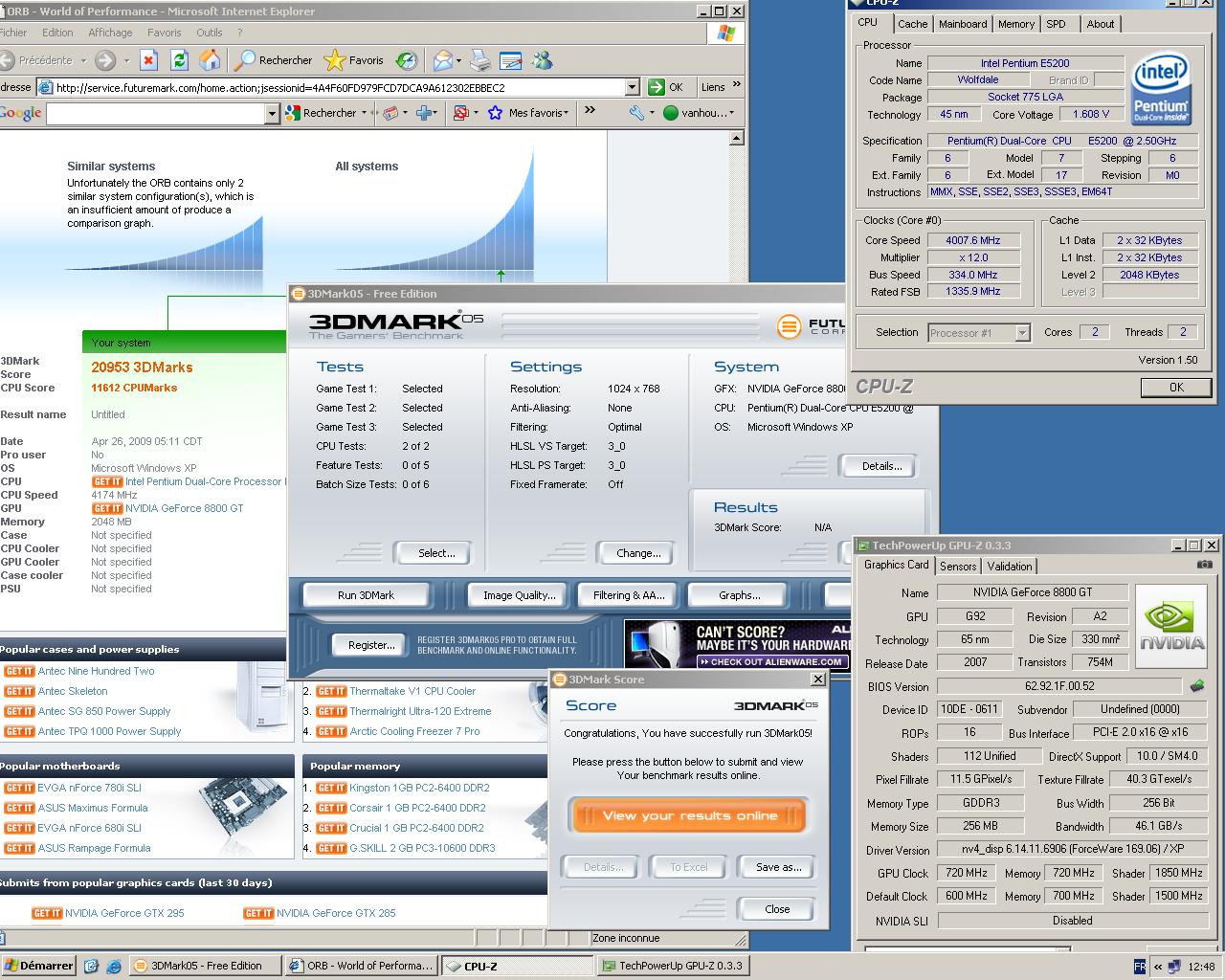Open the Favoris star panel
1225x980 pixels.
click(354, 60)
